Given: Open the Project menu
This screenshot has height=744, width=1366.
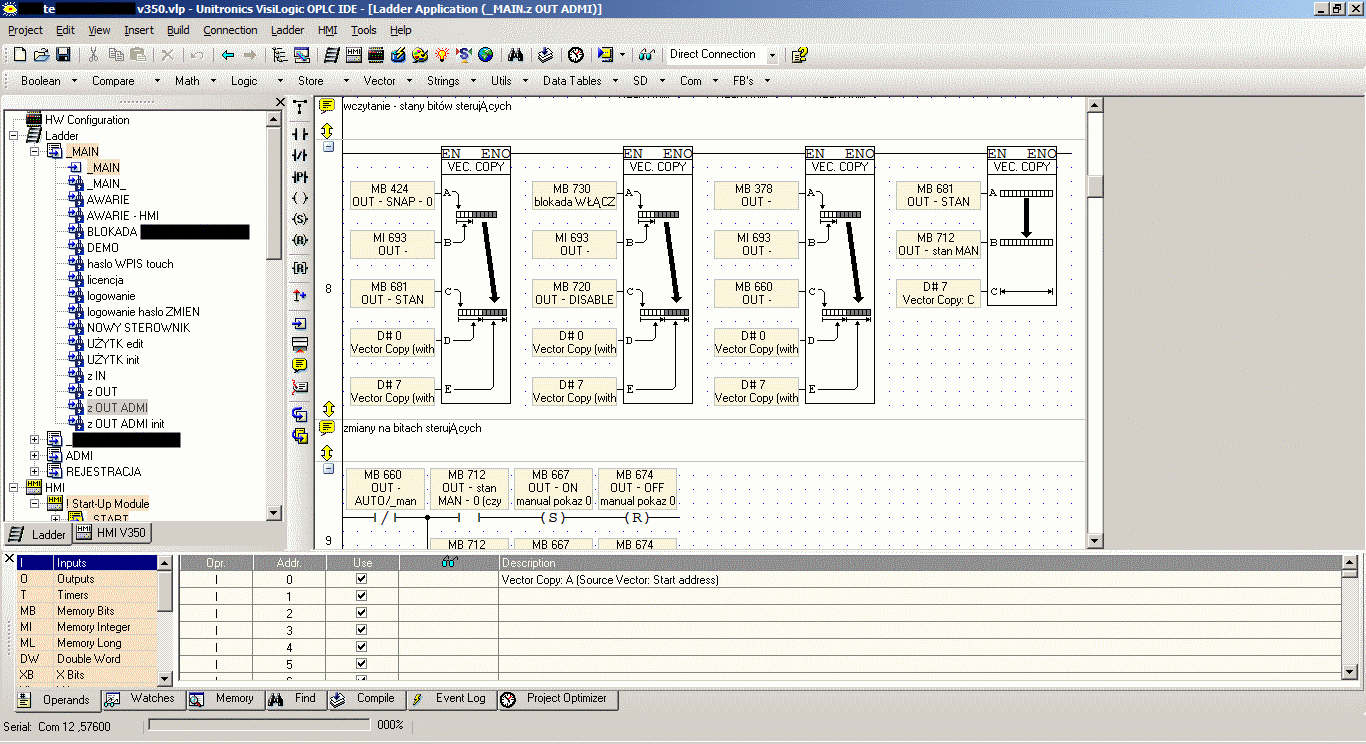Looking at the screenshot, I should point(26,30).
